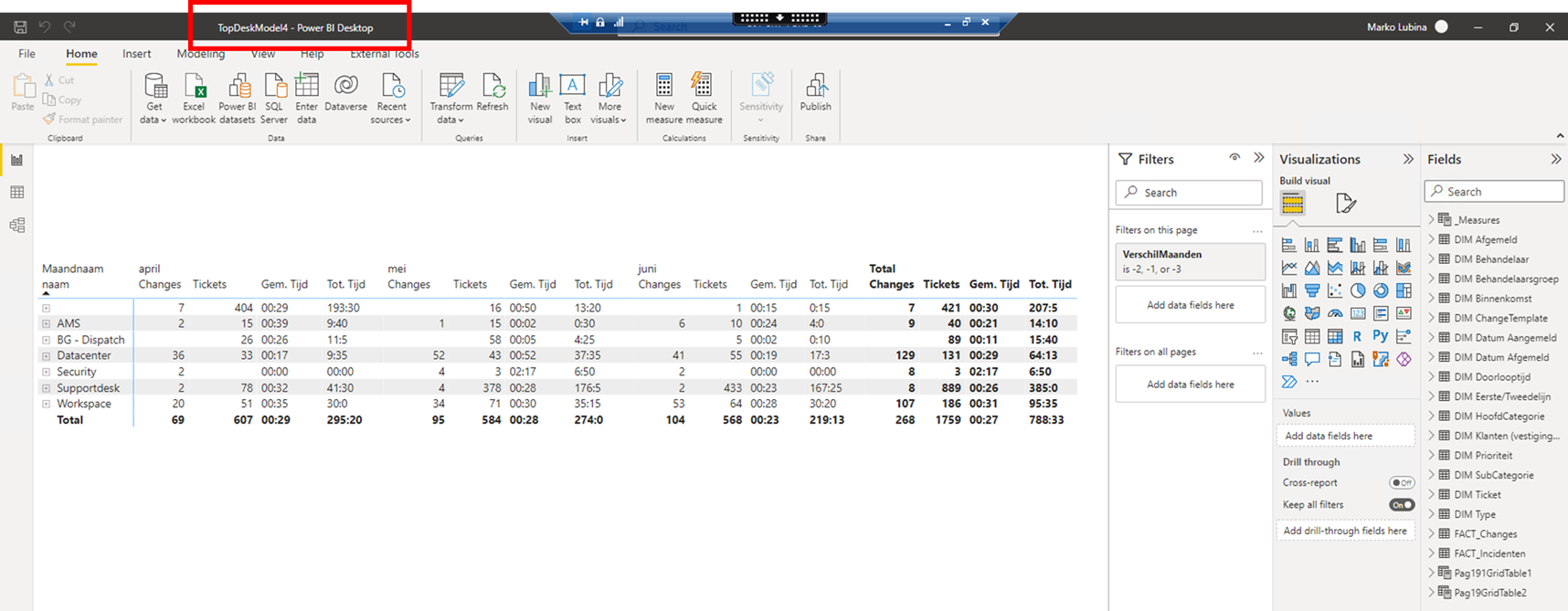Undo the last action
1568x611 pixels.
[45, 27]
